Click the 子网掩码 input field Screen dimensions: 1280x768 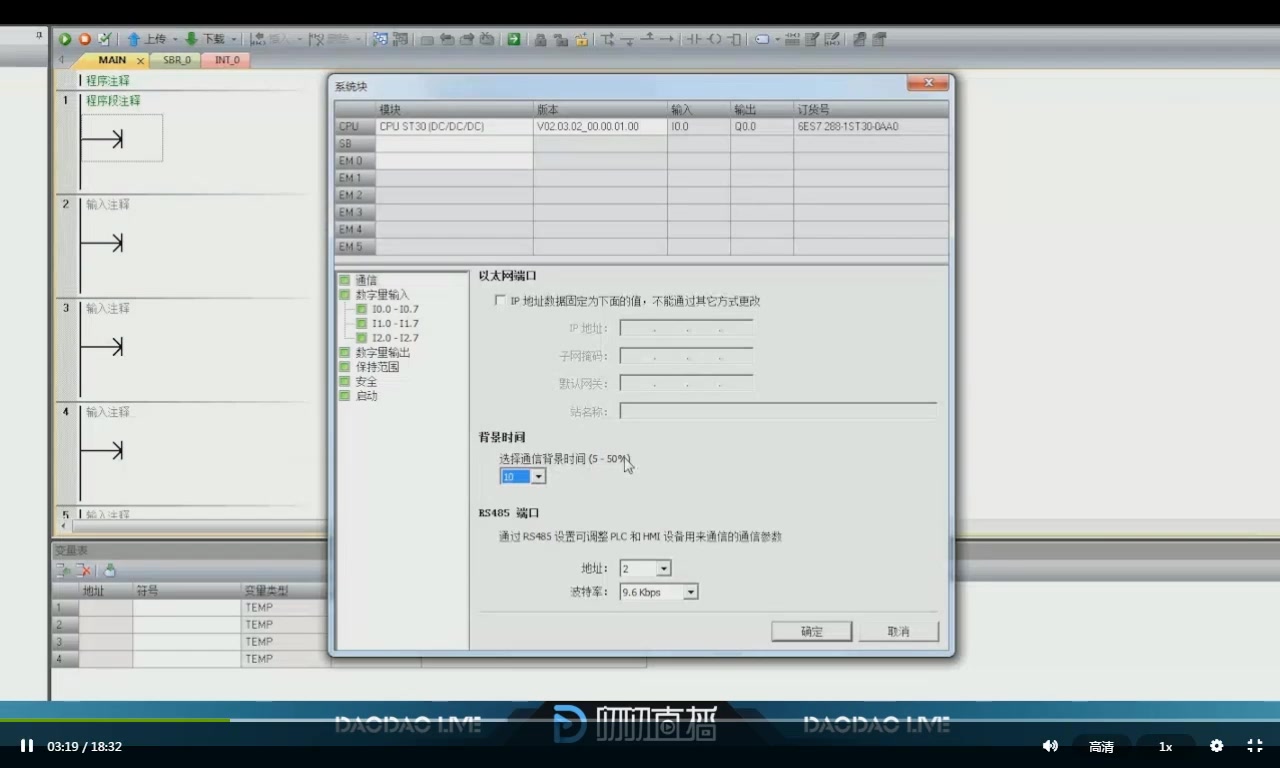(686, 355)
